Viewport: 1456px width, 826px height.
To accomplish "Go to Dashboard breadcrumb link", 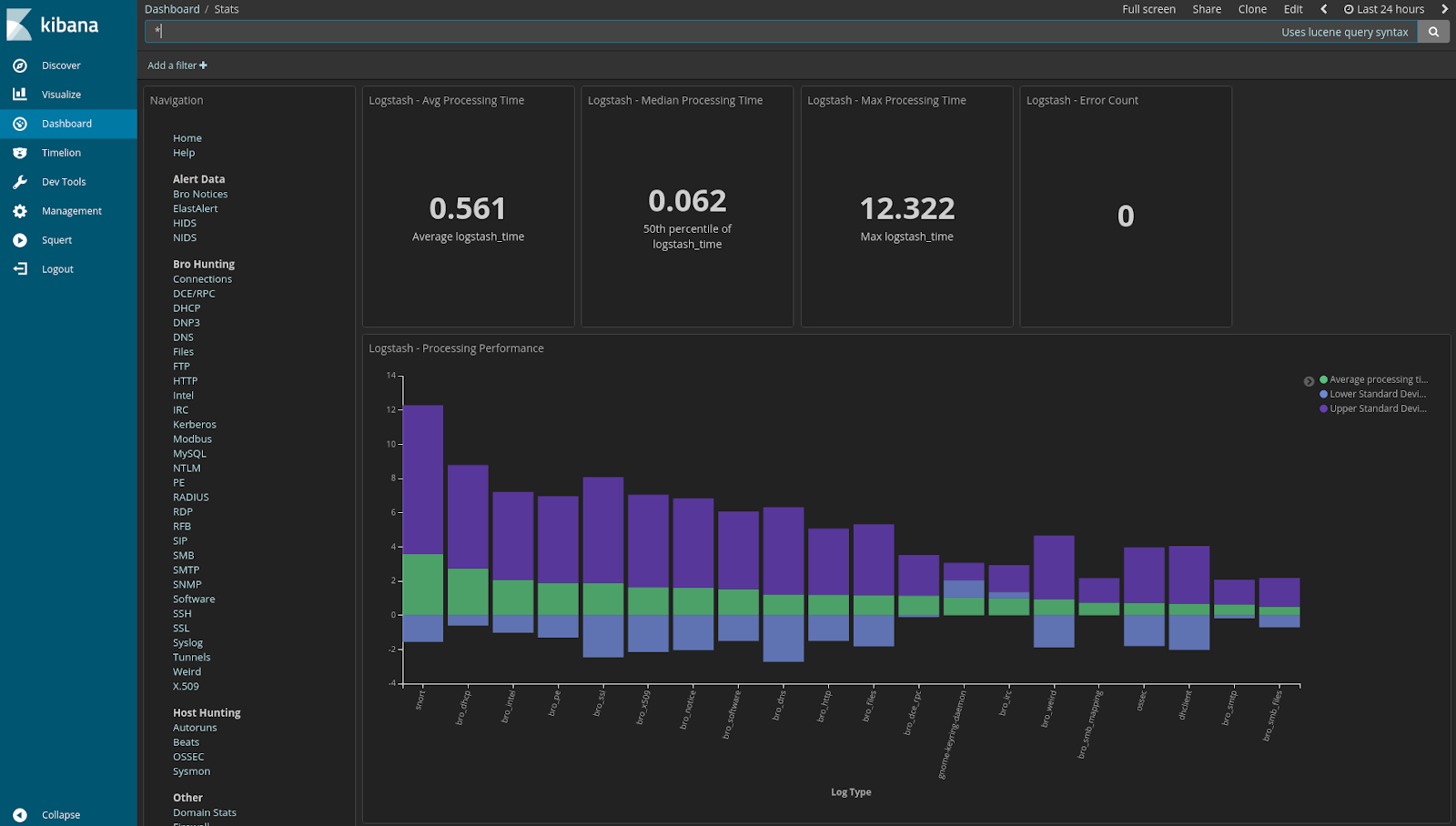I will tap(172, 9).
